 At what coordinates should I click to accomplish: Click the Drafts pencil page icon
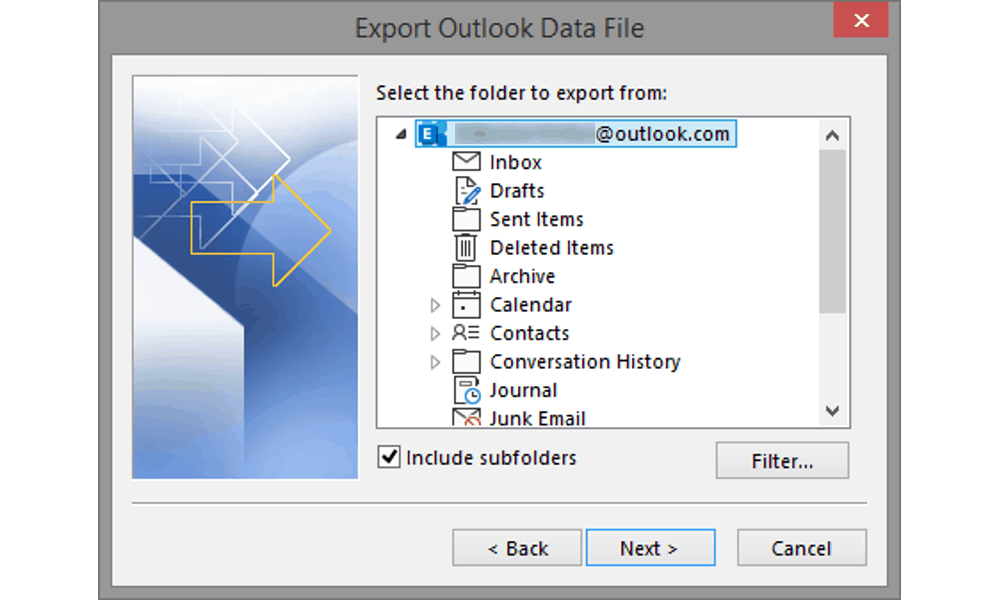(466, 191)
